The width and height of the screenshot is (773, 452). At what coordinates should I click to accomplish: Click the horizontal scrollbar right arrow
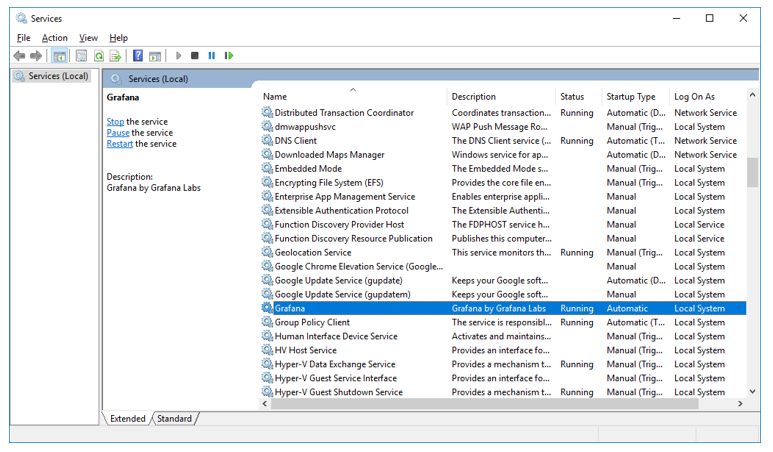740,404
